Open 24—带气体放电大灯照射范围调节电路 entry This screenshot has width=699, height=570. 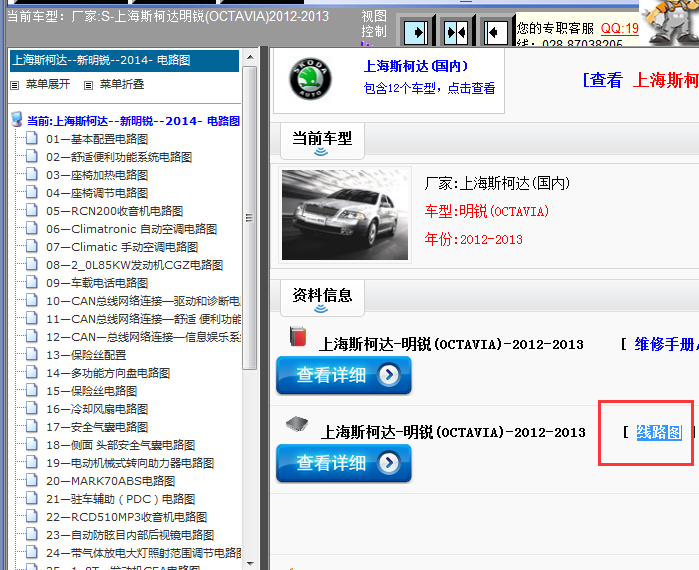pyautogui.click(x=144, y=553)
